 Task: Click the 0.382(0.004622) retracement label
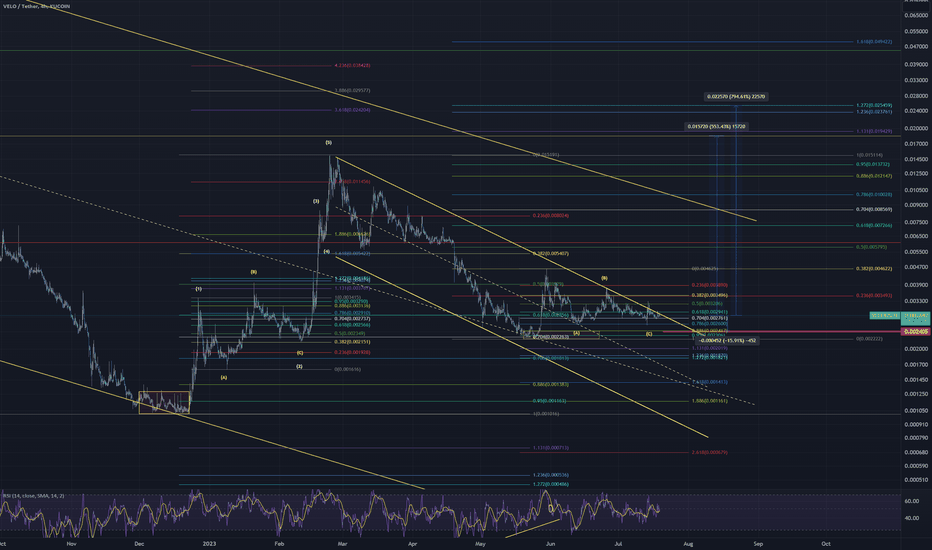coord(874,269)
